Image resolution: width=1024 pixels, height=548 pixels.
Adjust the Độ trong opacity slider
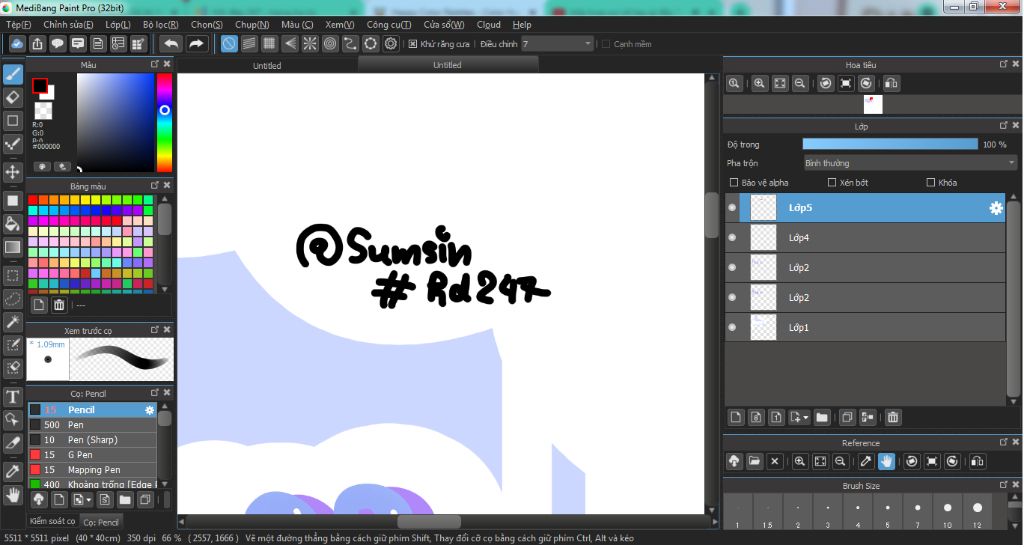(890, 144)
